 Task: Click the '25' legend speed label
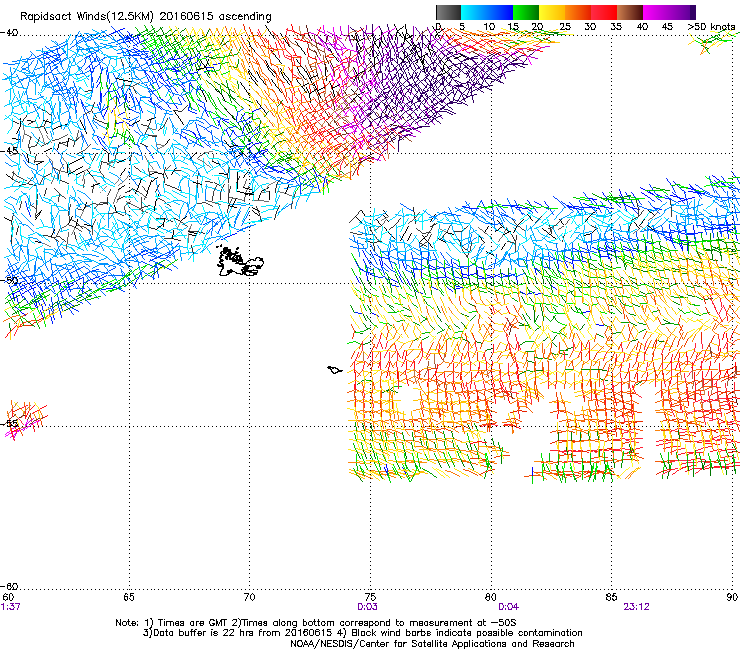click(564, 27)
